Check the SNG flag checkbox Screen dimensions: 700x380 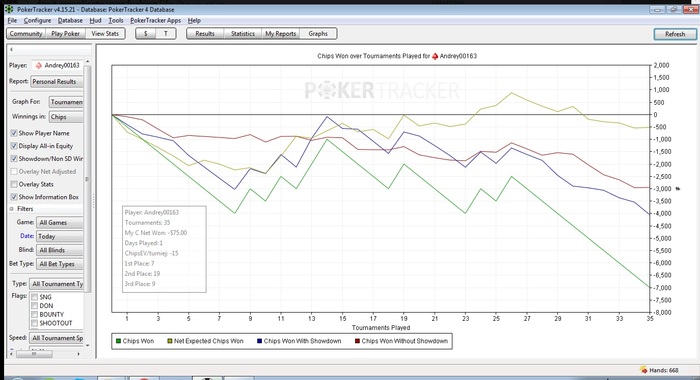34,297
